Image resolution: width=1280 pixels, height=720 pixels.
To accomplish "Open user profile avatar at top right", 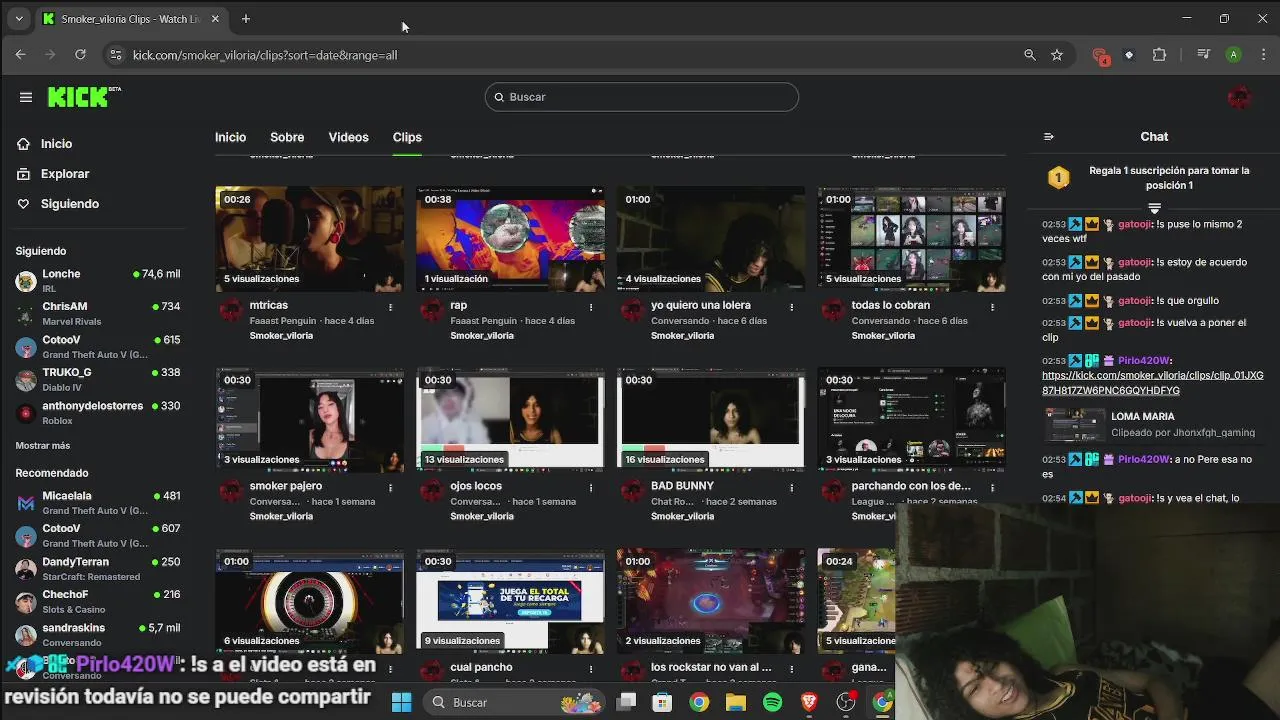I will tap(1239, 97).
